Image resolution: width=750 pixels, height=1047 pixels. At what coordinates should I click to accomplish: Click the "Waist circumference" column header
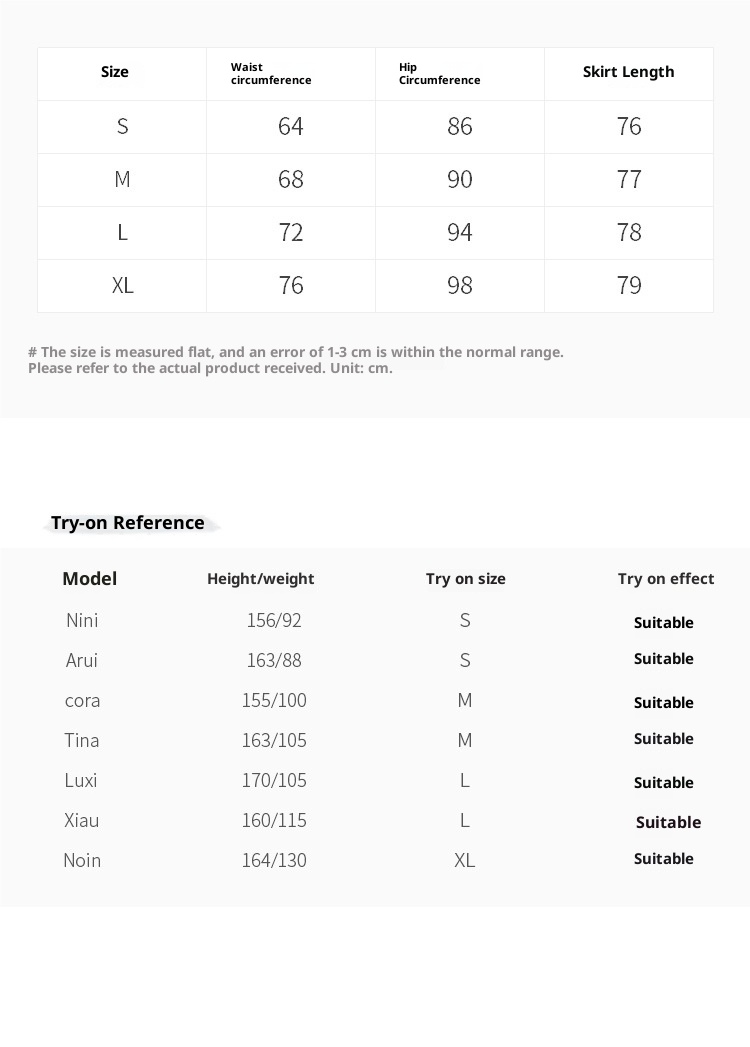(271, 74)
